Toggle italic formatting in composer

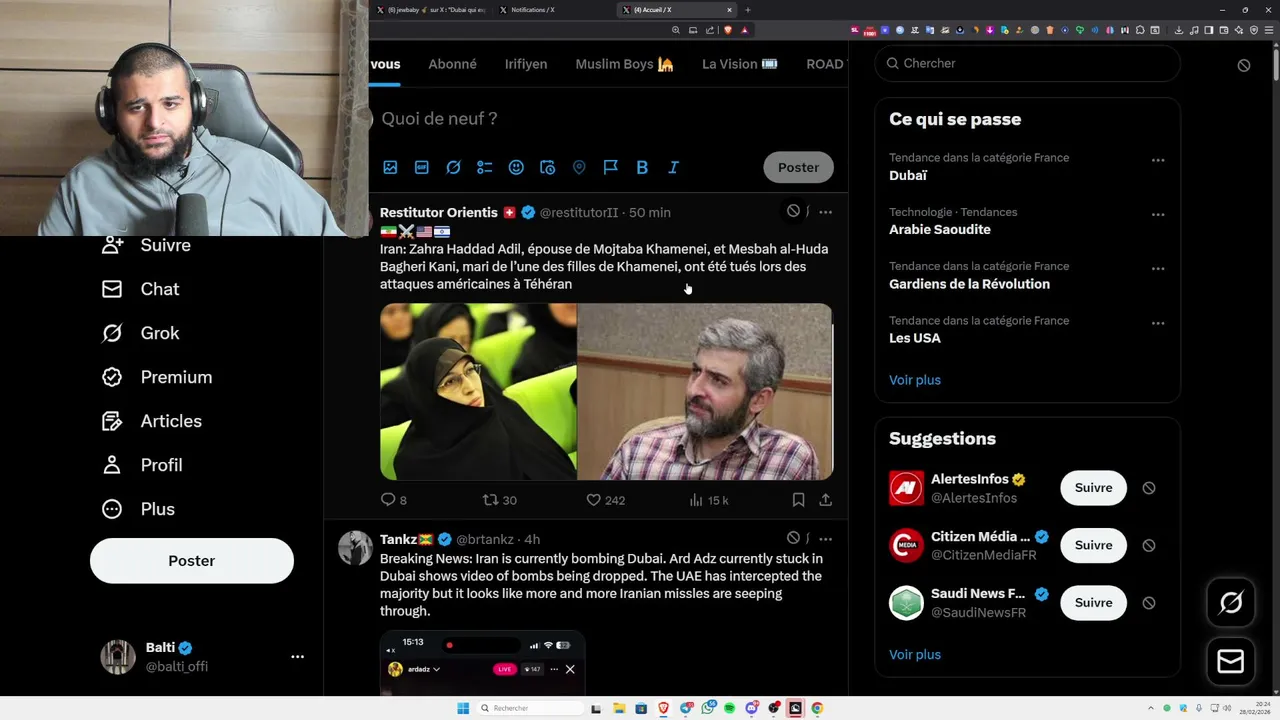point(673,167)
